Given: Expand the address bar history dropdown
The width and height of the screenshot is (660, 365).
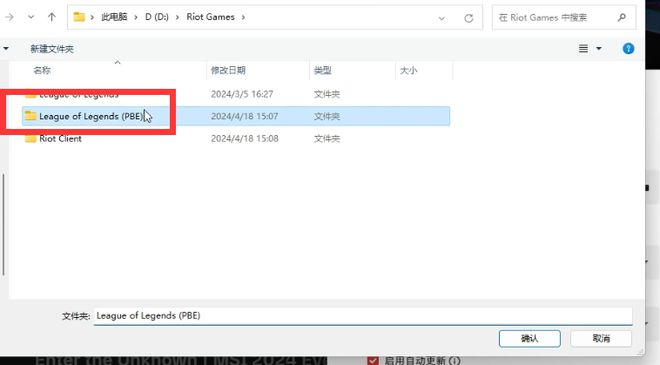Looking at the screenshot, I should [441, 18].
